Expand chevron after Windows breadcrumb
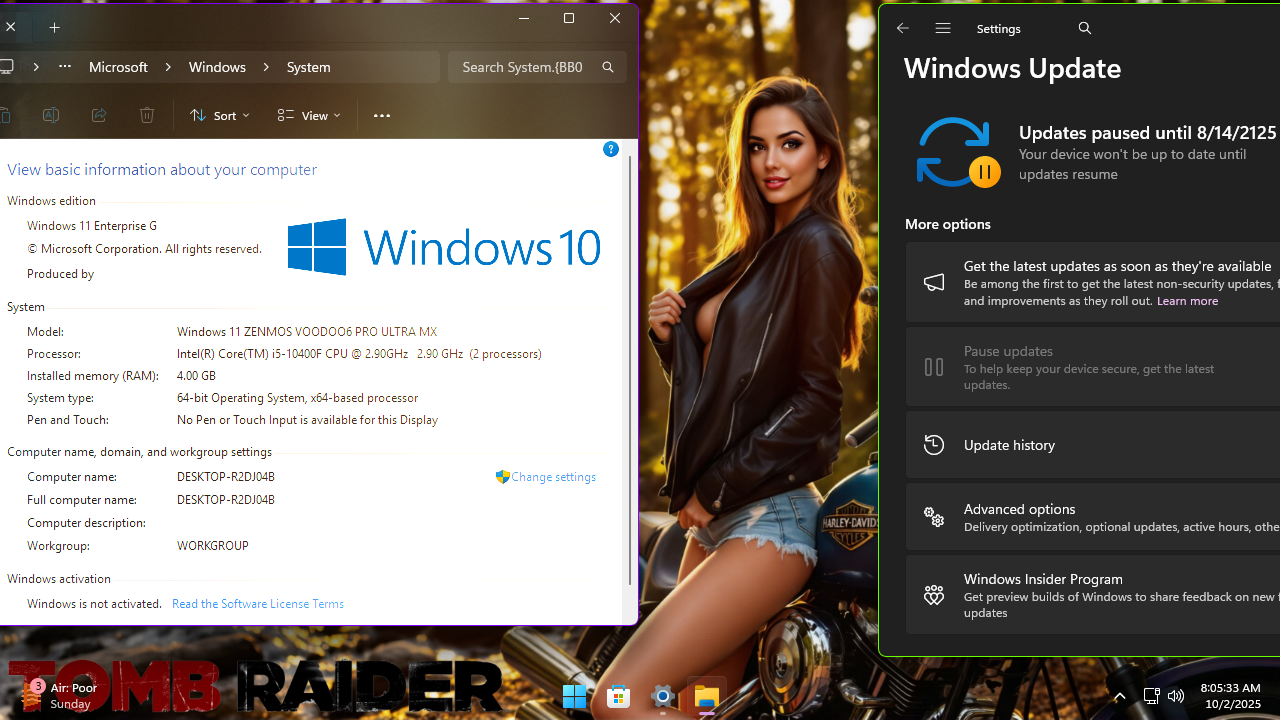Screen dimensions: 1280x720 (266, 67)
